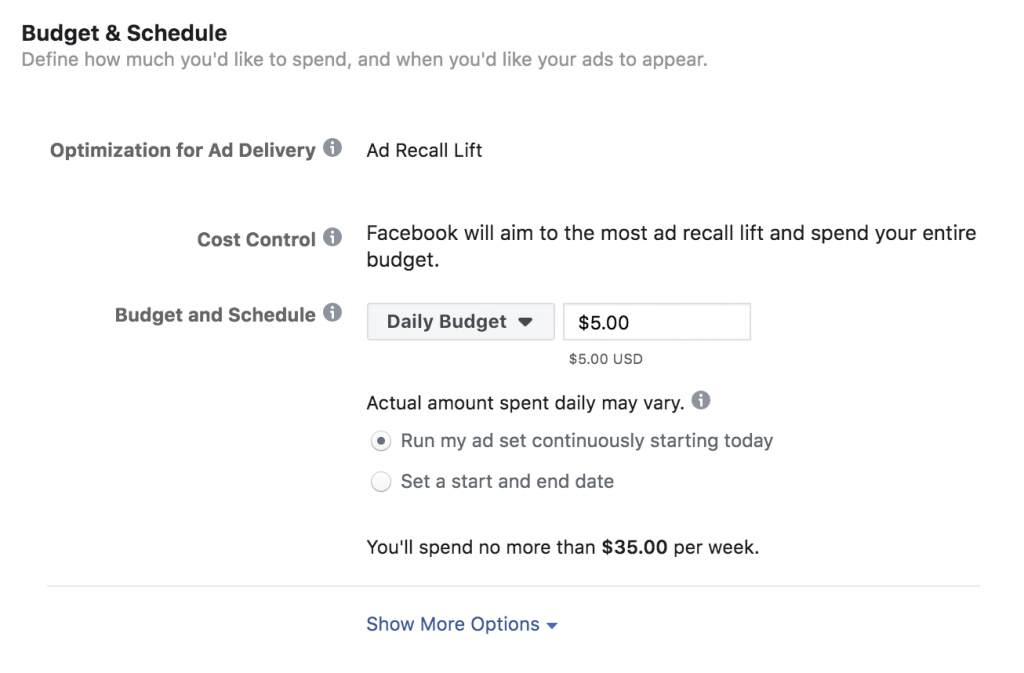Select Run my ad set continuously option
1024x673 pixels.
[381, 441]
